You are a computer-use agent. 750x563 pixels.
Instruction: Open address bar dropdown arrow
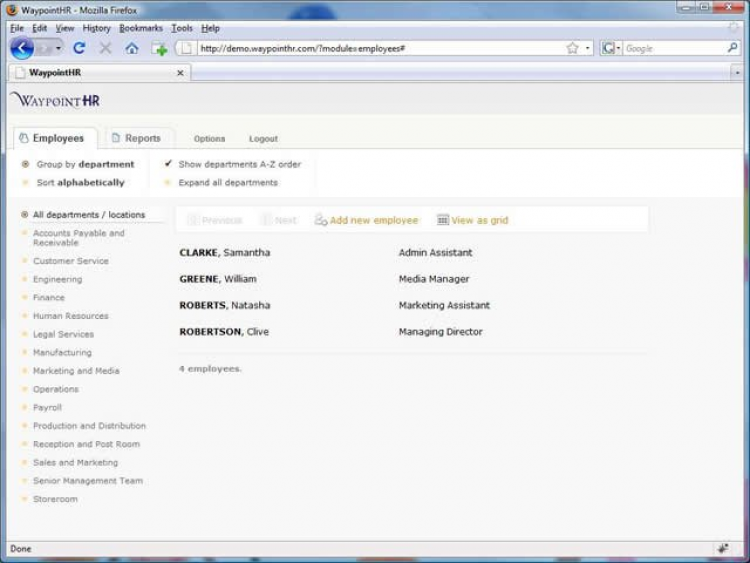point(587,48)
